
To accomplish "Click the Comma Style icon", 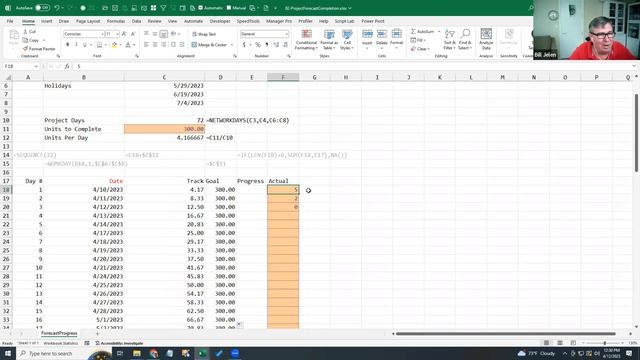I will 267,45.
